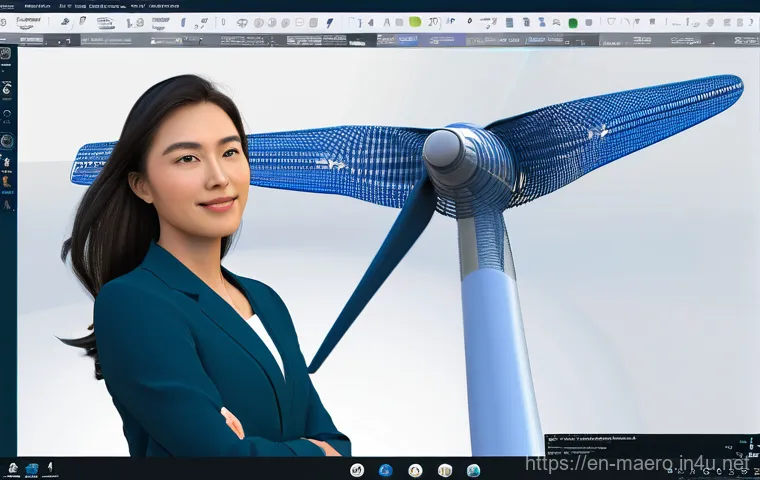
Task: Click the dark console panel at bottom right
Action: coord(652,445)
